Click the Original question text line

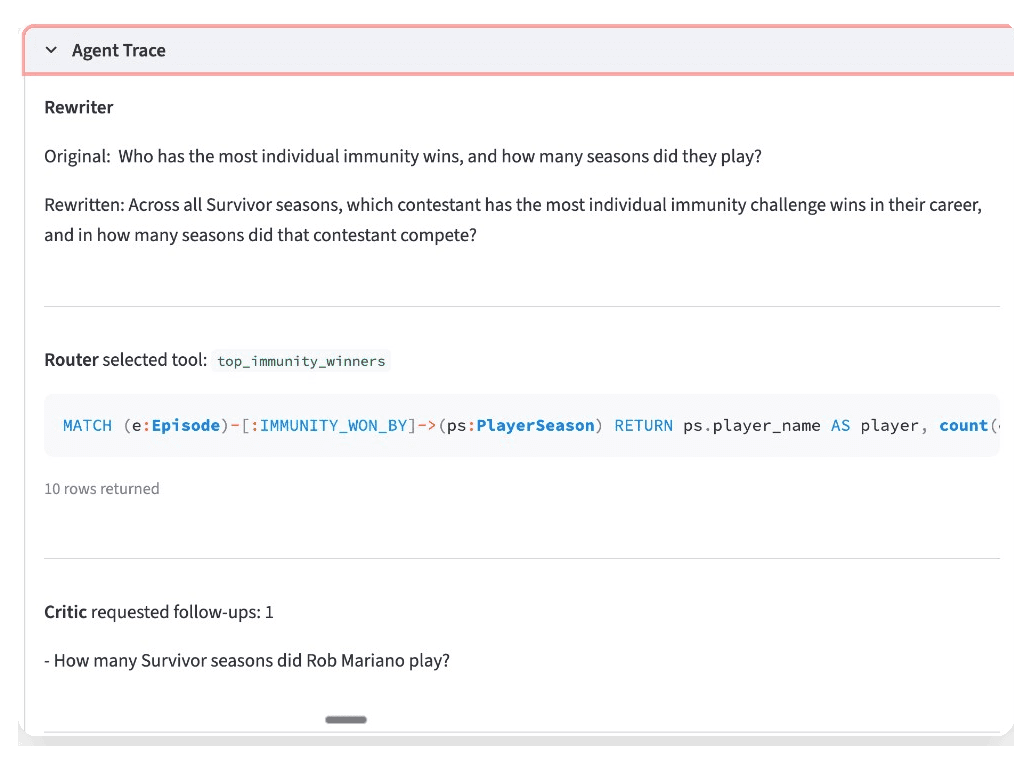pyautogui.click(x=403, y=157)
